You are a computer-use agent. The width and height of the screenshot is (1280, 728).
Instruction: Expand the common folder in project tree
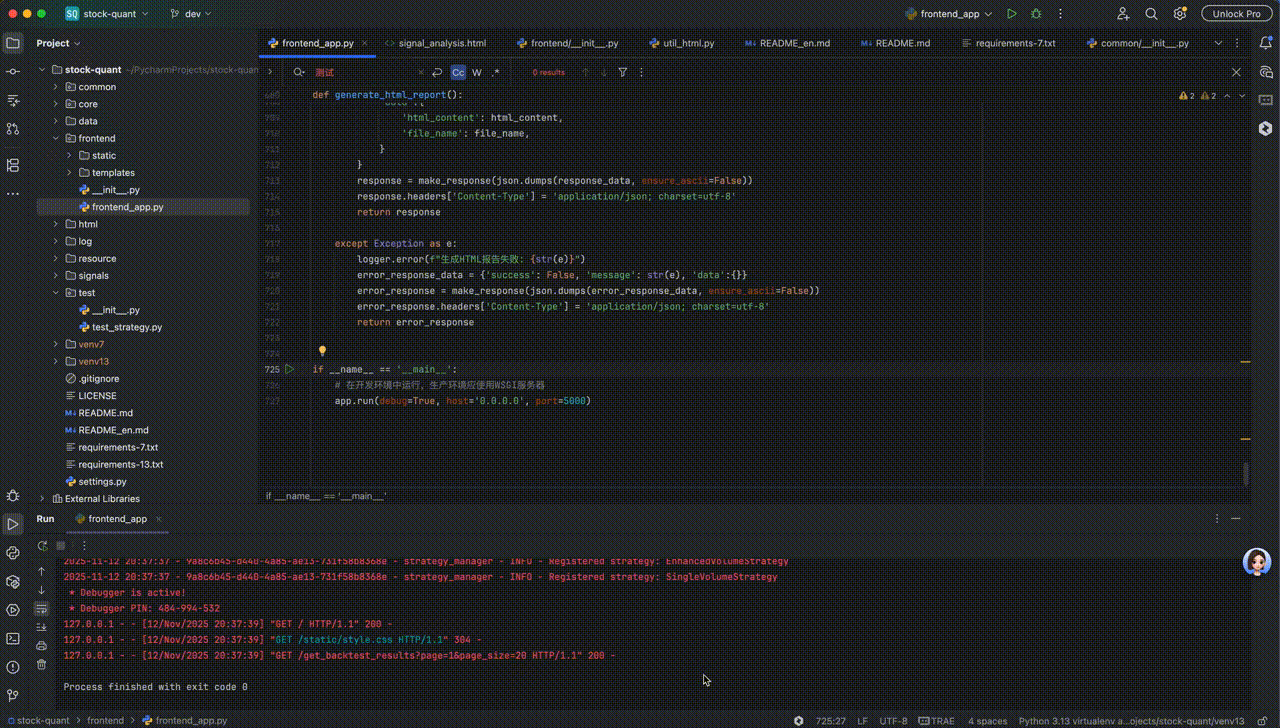click(x=56, y=87)
